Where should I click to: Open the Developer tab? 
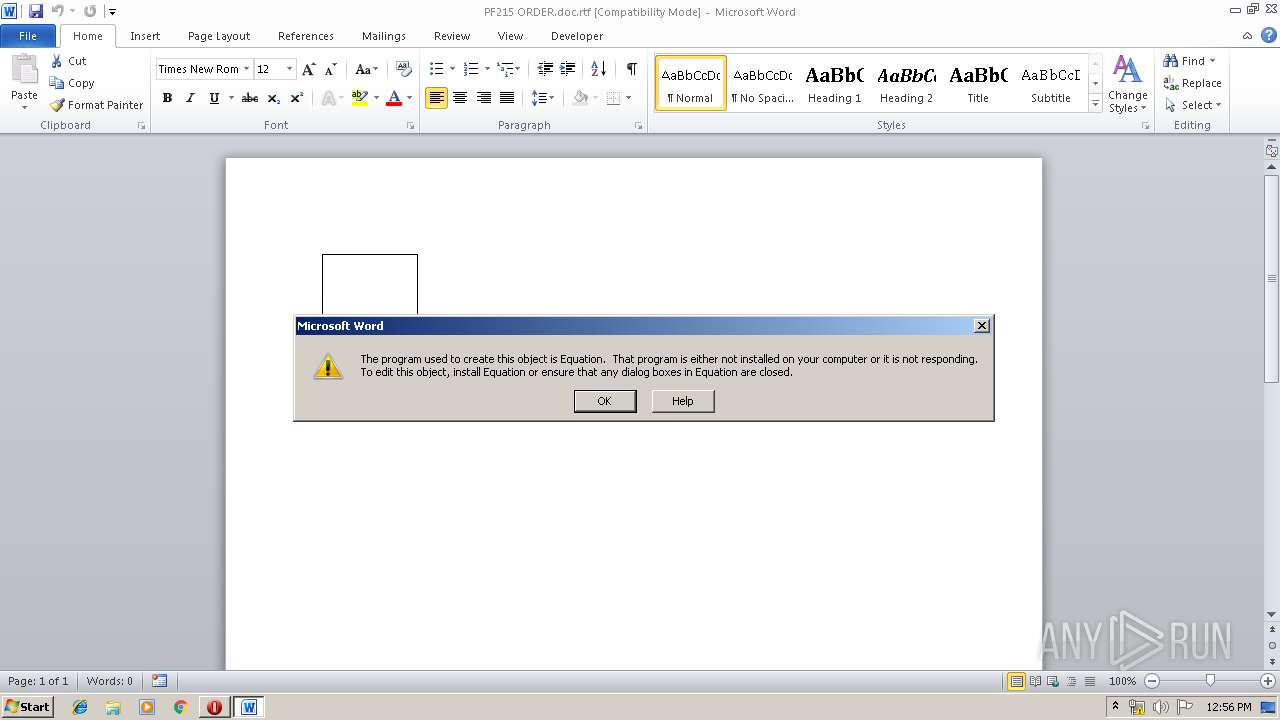[577, 36]
